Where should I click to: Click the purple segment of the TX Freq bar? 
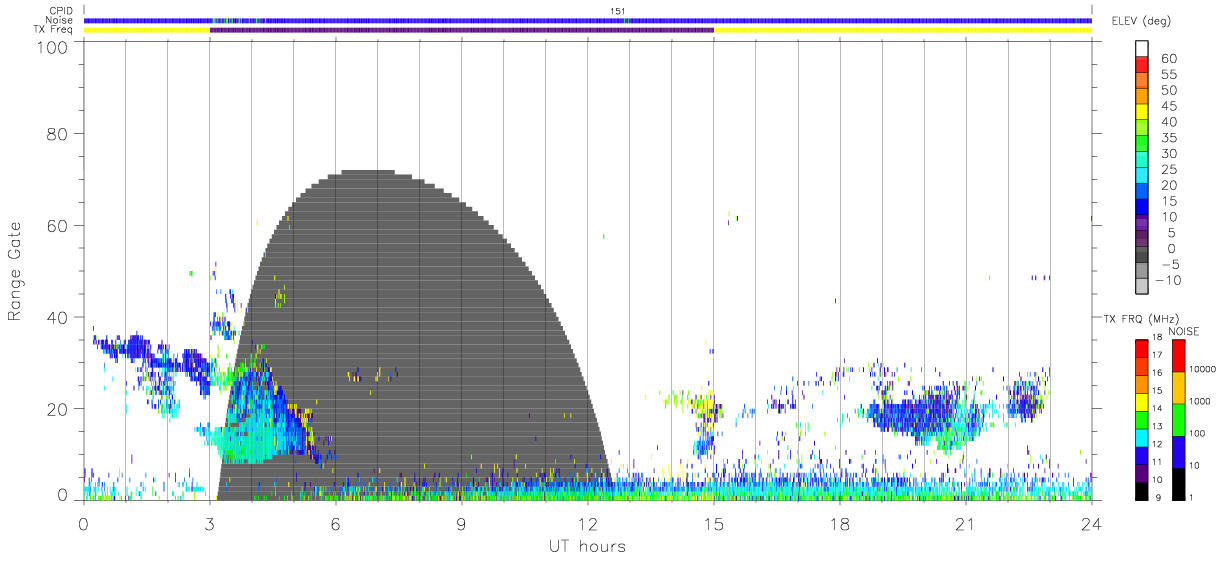tap(461, 30)
